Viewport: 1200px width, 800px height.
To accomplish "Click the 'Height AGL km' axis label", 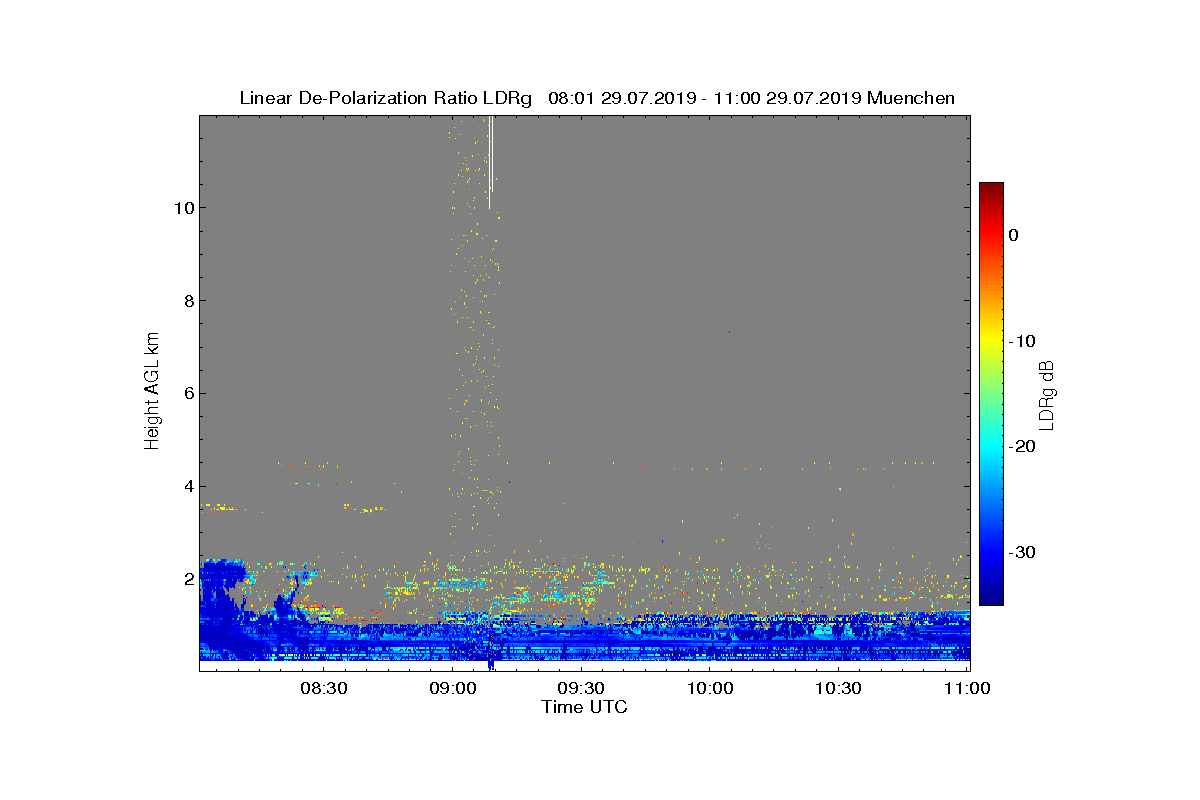I will pyautogui.click(x=152, y=393).
